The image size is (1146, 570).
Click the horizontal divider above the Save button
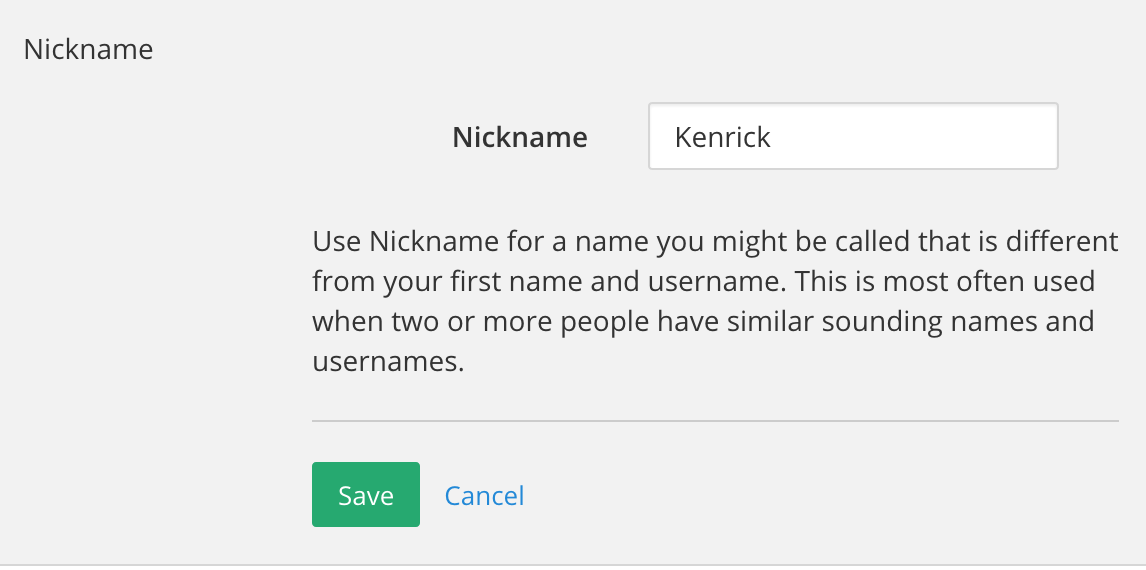tap(714, 421)
